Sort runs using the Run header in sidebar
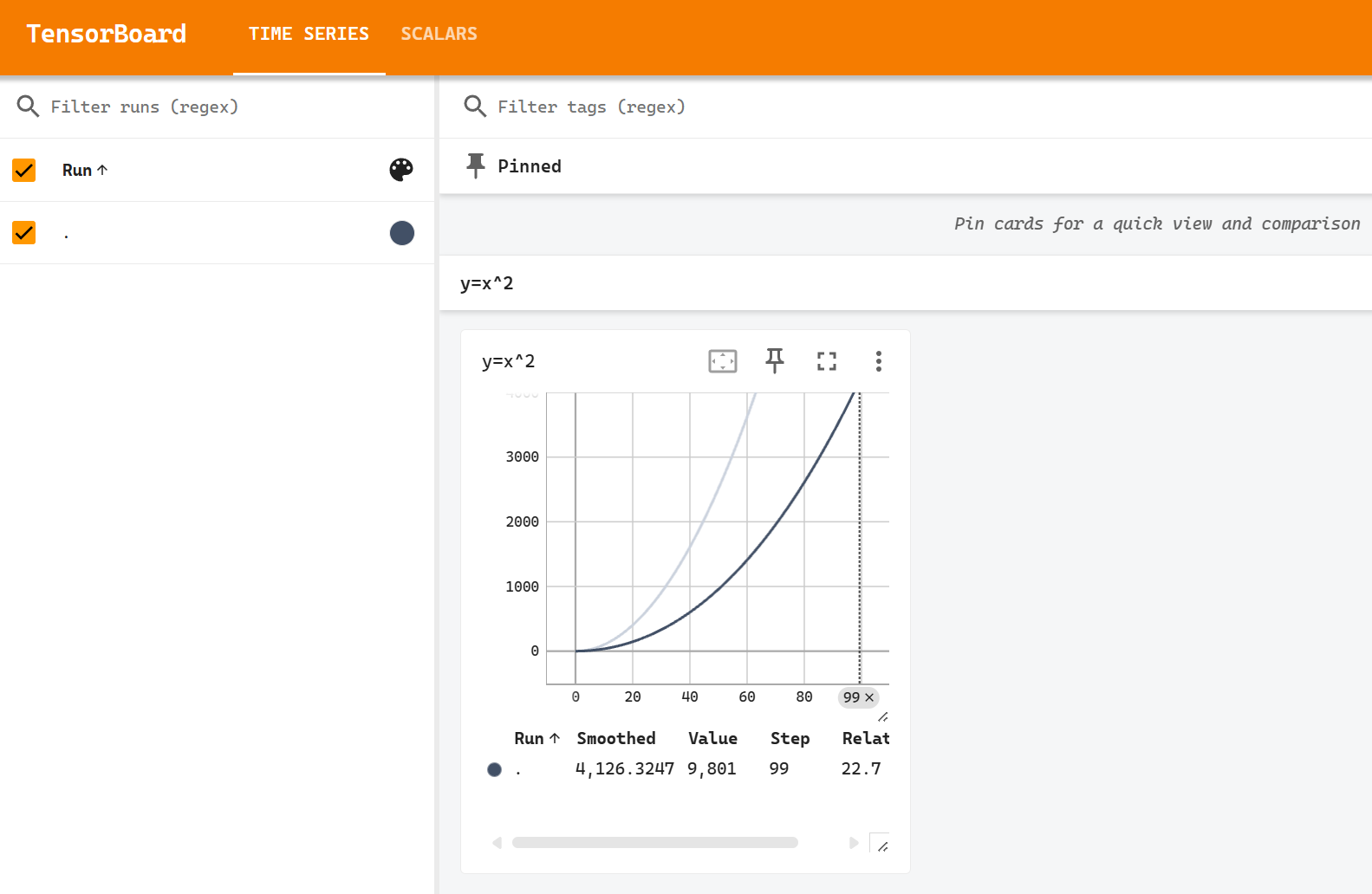This screenshot has width=1372, height=894. click(x=84, y=171)
